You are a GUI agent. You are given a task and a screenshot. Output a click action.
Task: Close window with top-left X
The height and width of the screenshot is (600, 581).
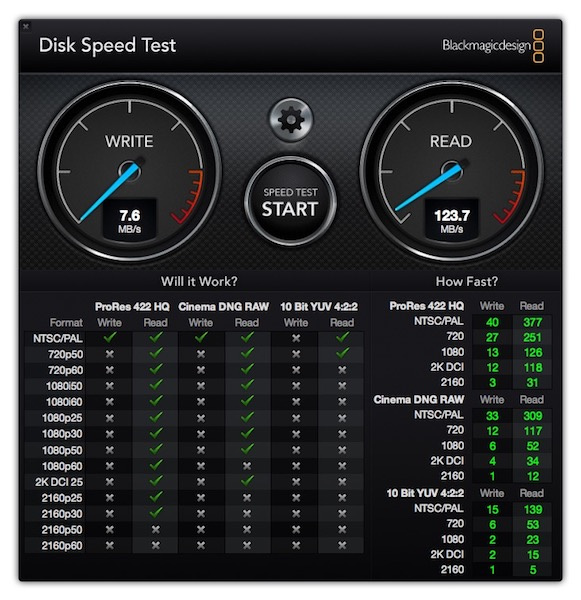click(26, 26)
